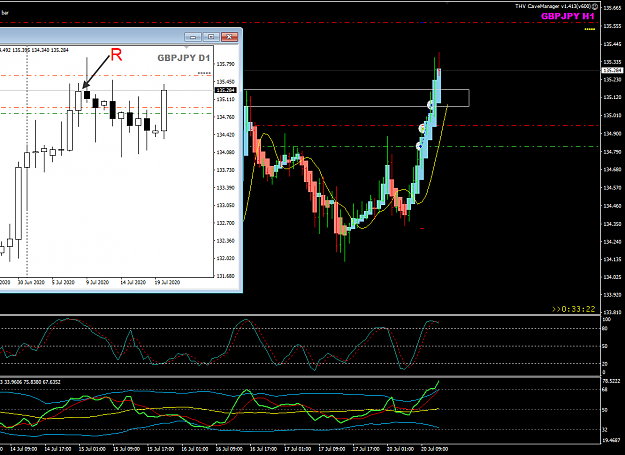625x455 pixels.
Task: Click the gray GBPJPY D1 label
Action: pos(184,58)
